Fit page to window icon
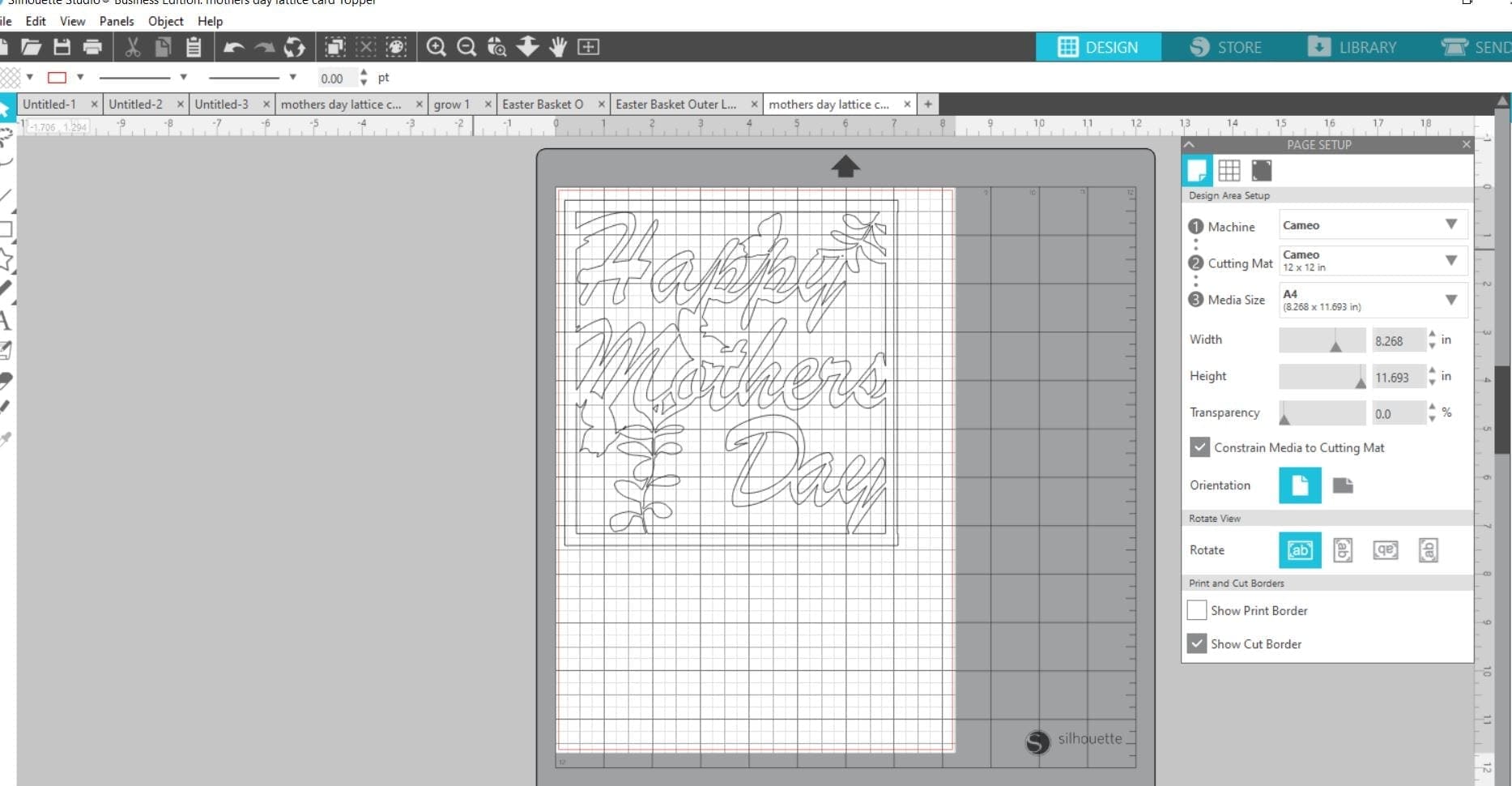This screenshot has height=786, width=1512. (588, 47)
